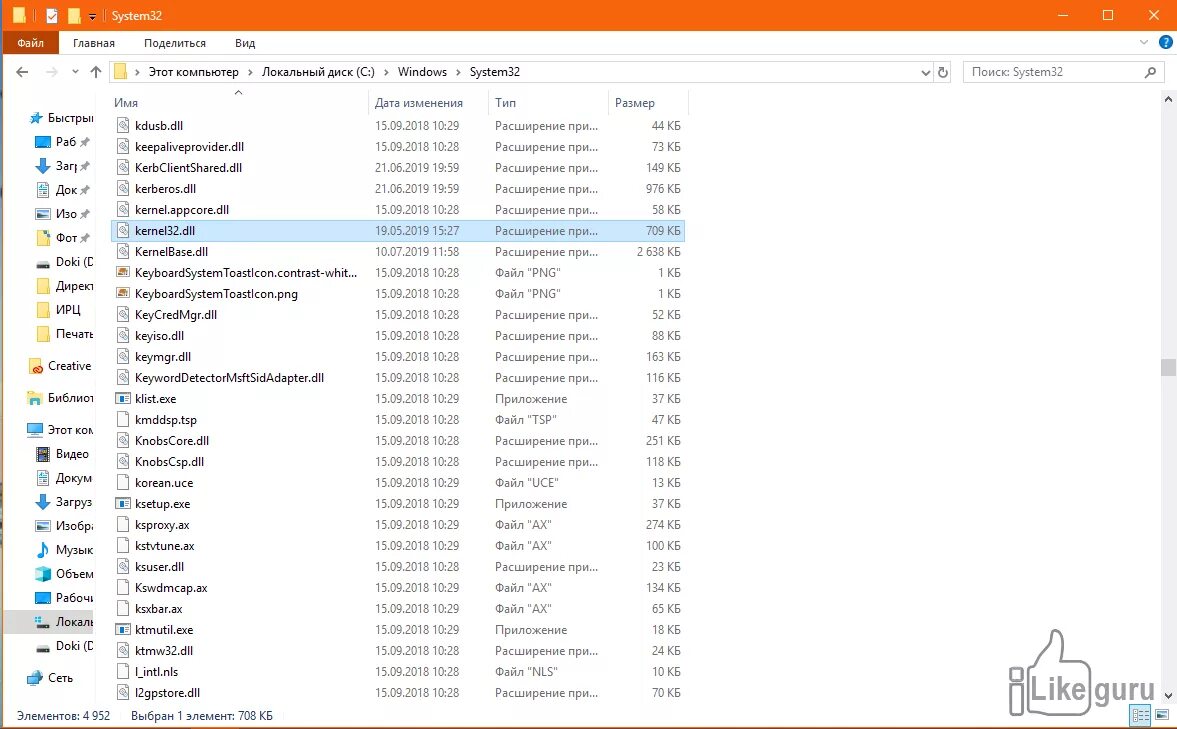This screenshot has width=1177, height=729.
Task: Select the kerberos.dll file
Action: coord(398,188)
